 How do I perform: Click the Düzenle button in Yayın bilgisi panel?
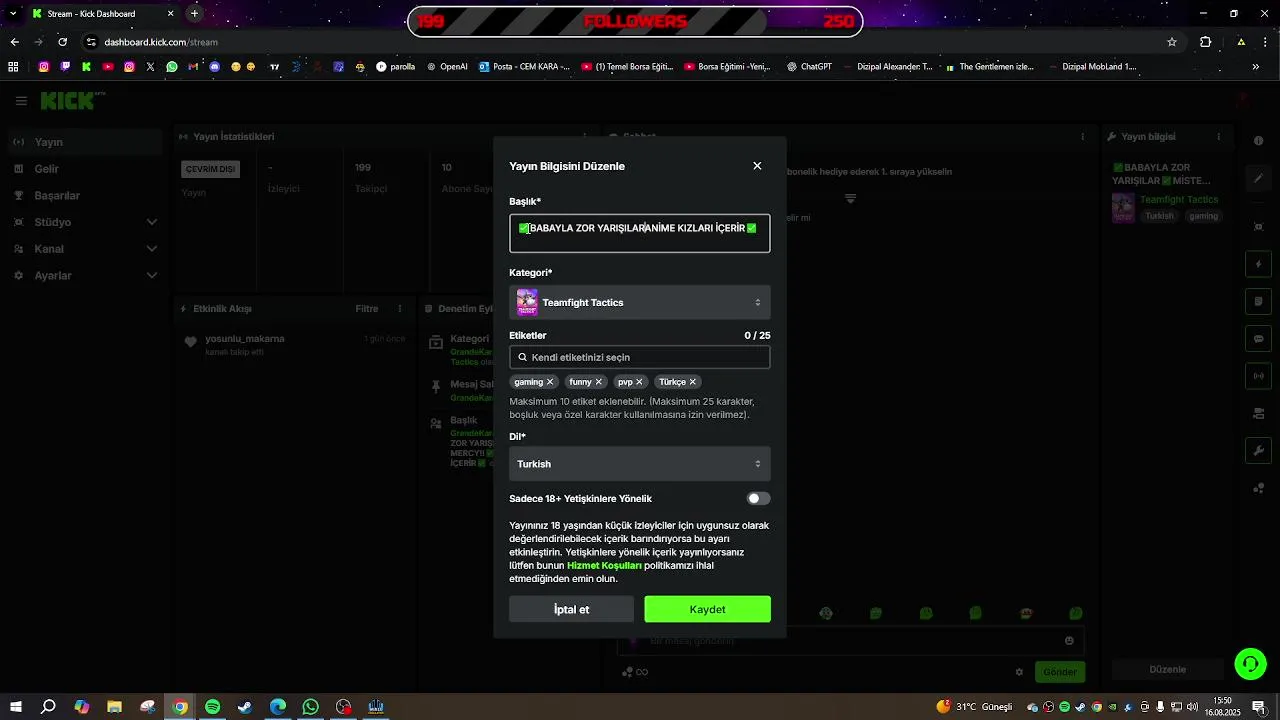tap(1168, 669)
